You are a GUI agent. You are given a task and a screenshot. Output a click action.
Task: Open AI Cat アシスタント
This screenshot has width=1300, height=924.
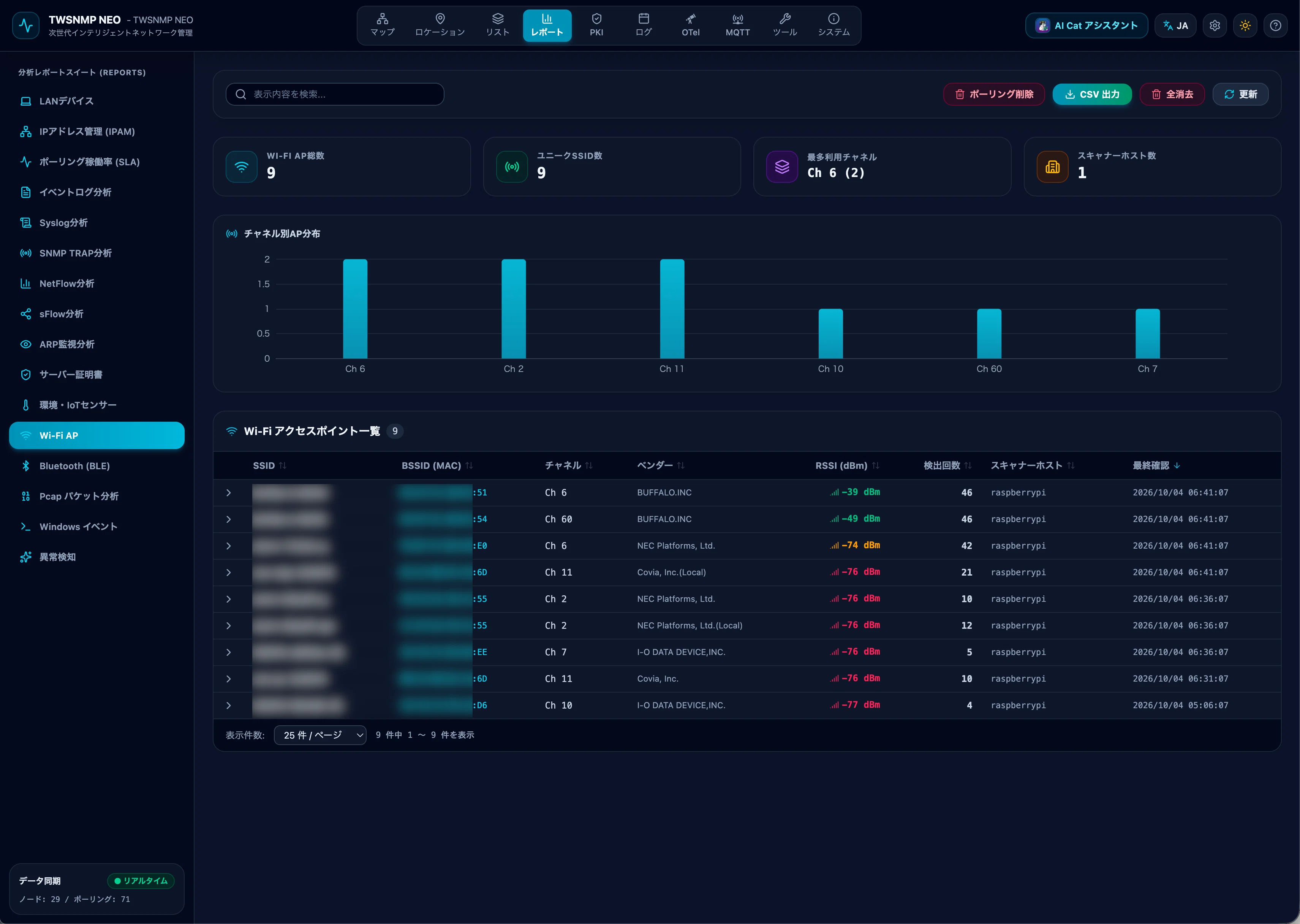1086,25
